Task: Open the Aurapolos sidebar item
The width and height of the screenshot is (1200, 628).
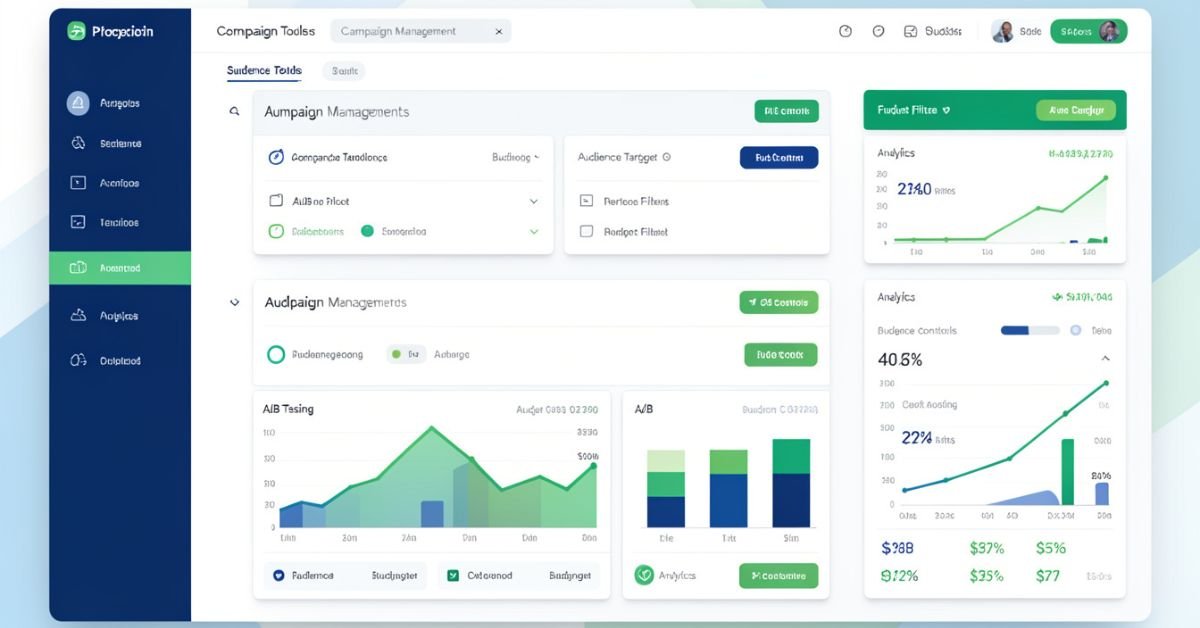Action: [x=120, y=103]
